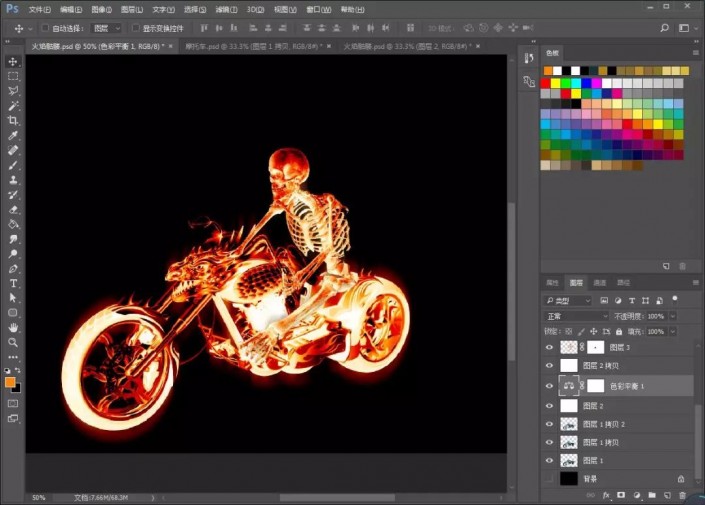
Task: Show the 背景 layer visibility box
Action: (549, 479)
